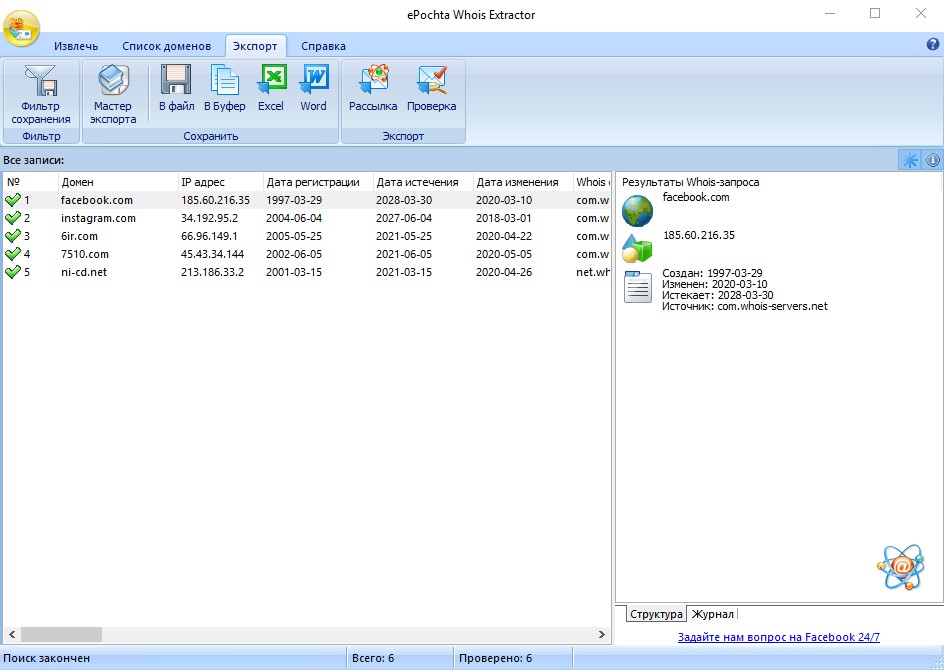944x670 pixels.
Task: Switch to the Структура bottom tab
Action: click(x=656, y=614)
